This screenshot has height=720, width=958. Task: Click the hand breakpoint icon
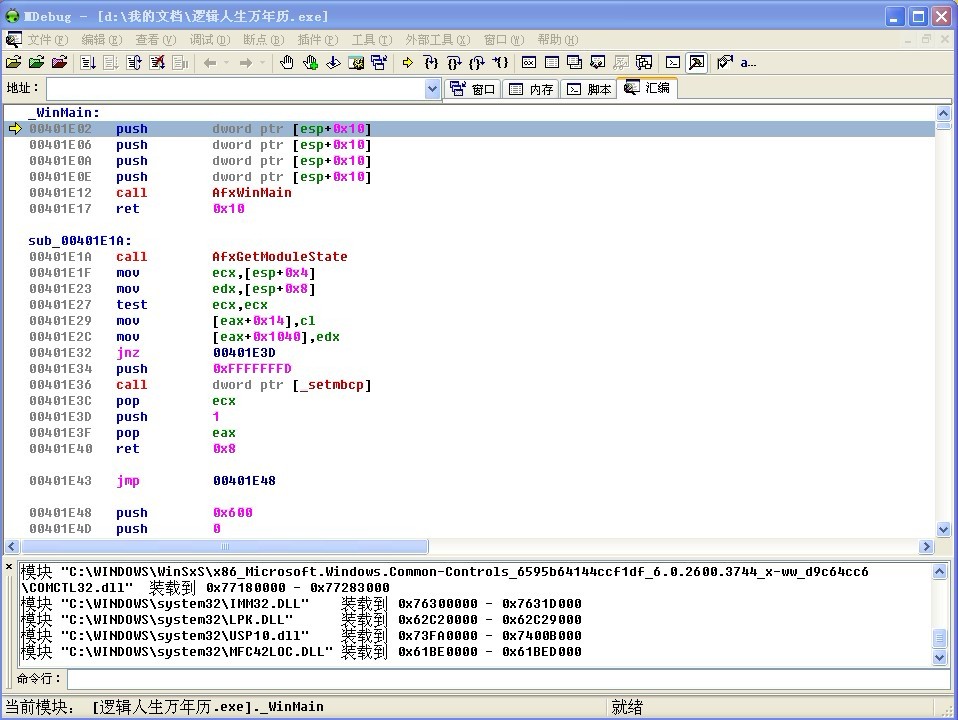coord(287,62)
